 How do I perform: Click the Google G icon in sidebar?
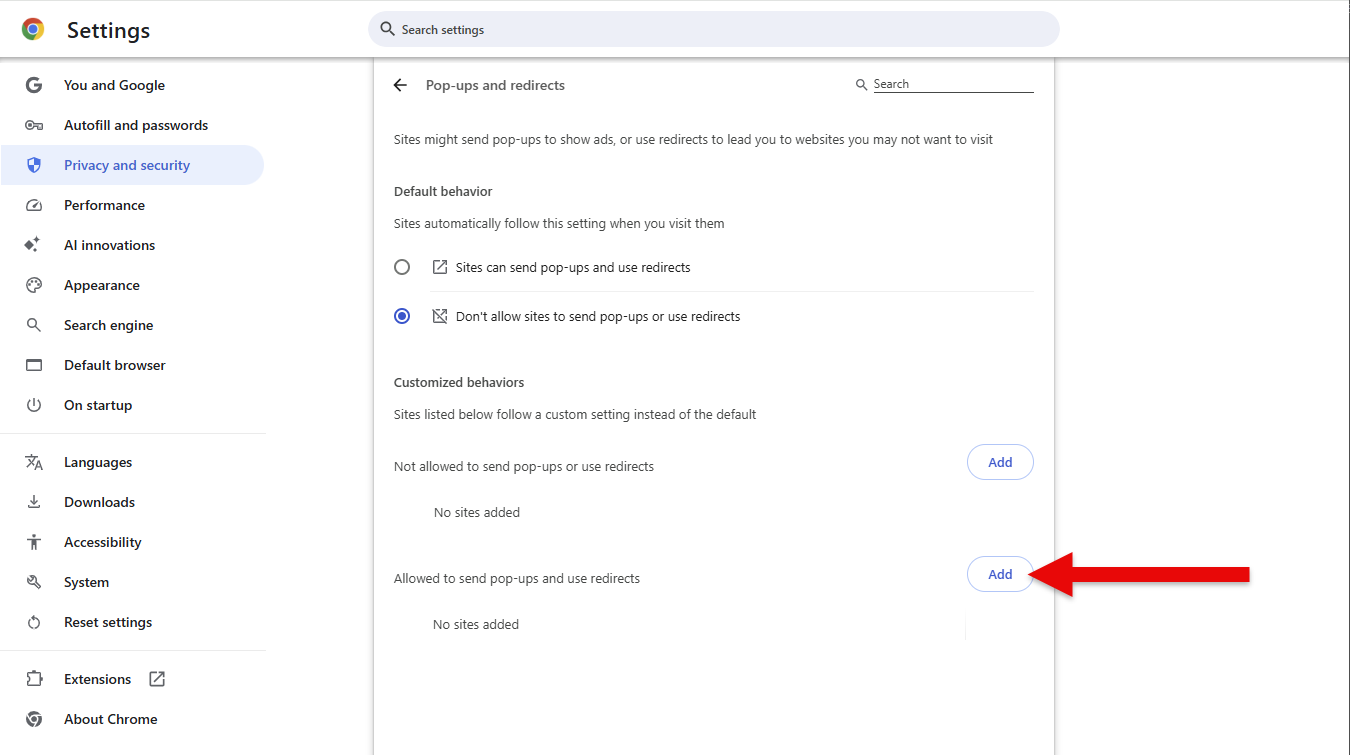[x=34, y=85]
